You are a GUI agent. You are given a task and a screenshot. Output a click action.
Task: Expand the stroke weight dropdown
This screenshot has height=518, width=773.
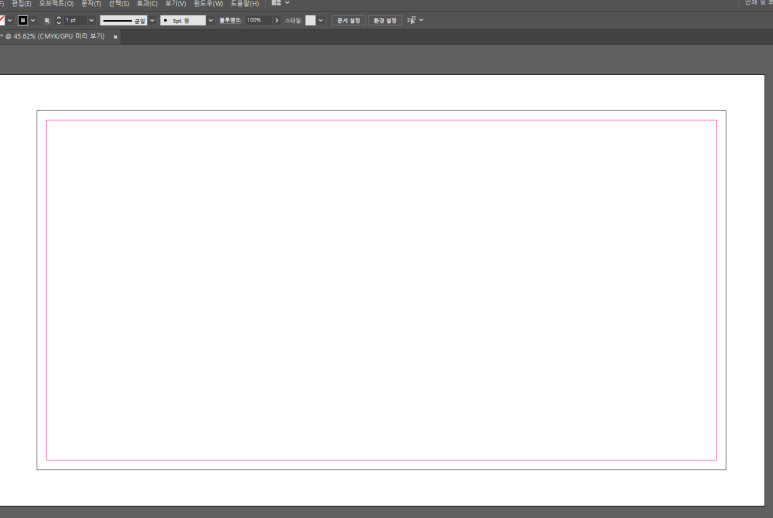pyautogui.click(x=92, y=20)
